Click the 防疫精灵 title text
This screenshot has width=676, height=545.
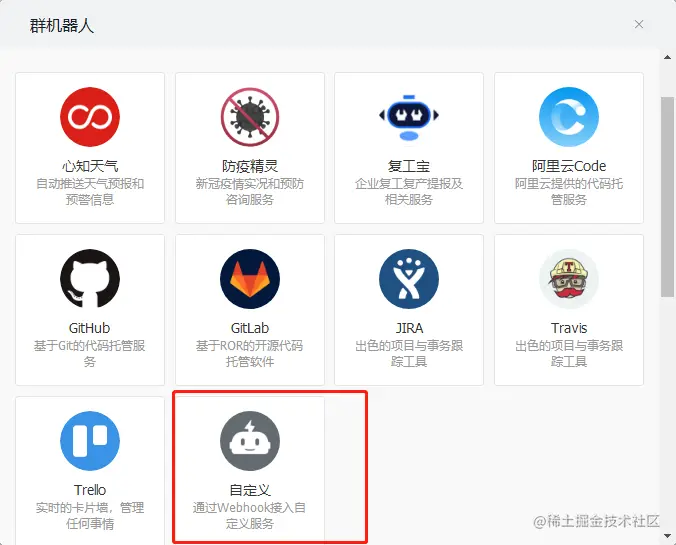(250, 166)
